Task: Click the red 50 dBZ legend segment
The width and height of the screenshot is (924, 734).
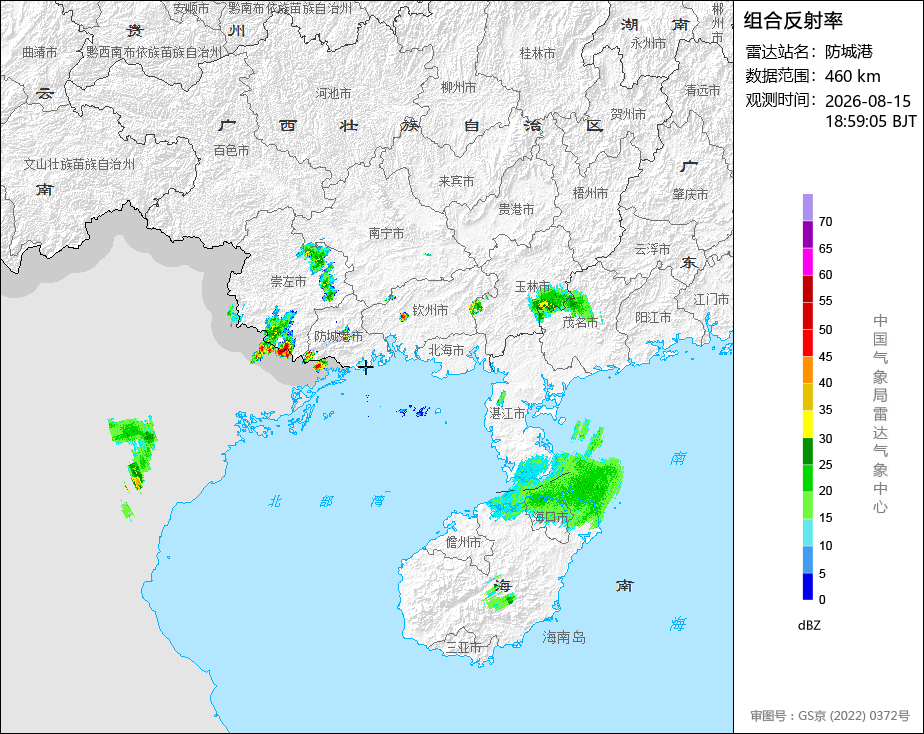Action: click(x=808, y=316)
